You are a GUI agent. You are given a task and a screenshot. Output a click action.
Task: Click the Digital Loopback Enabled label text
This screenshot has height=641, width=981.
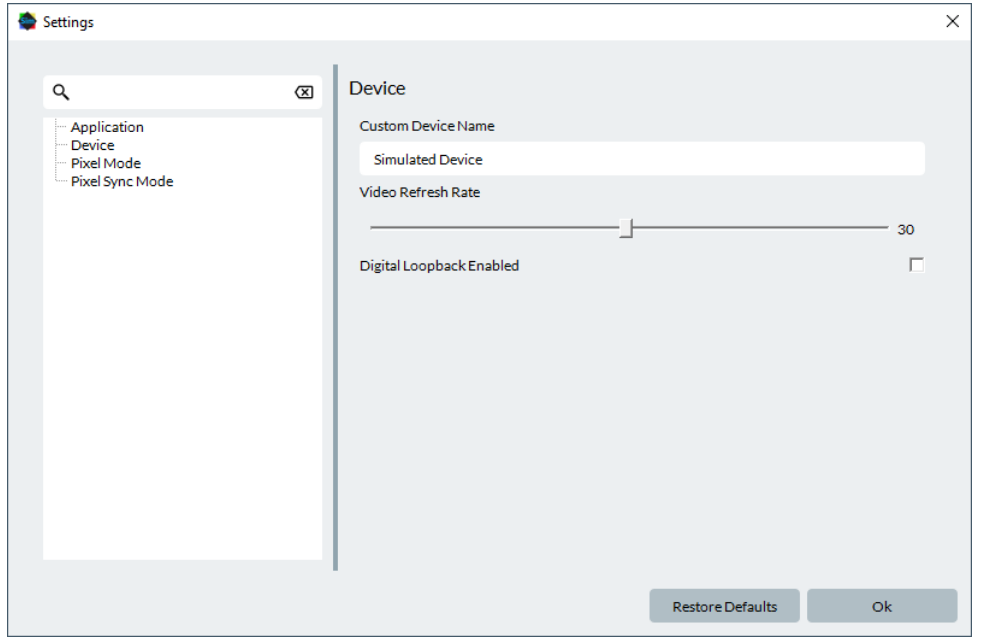point(439,266)
